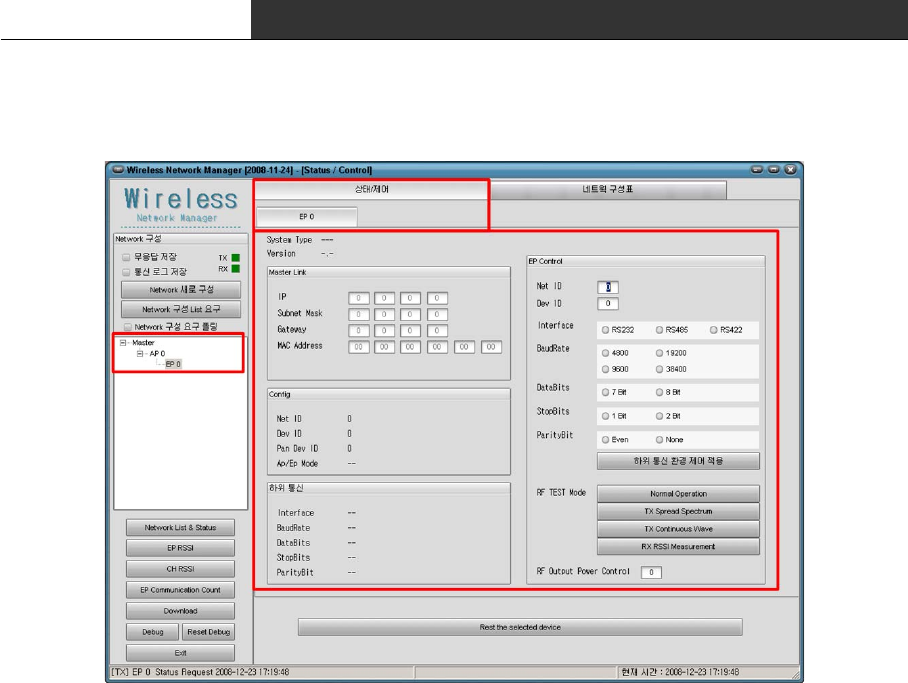Start RX RSSI Measurement mode

[678, 546]
